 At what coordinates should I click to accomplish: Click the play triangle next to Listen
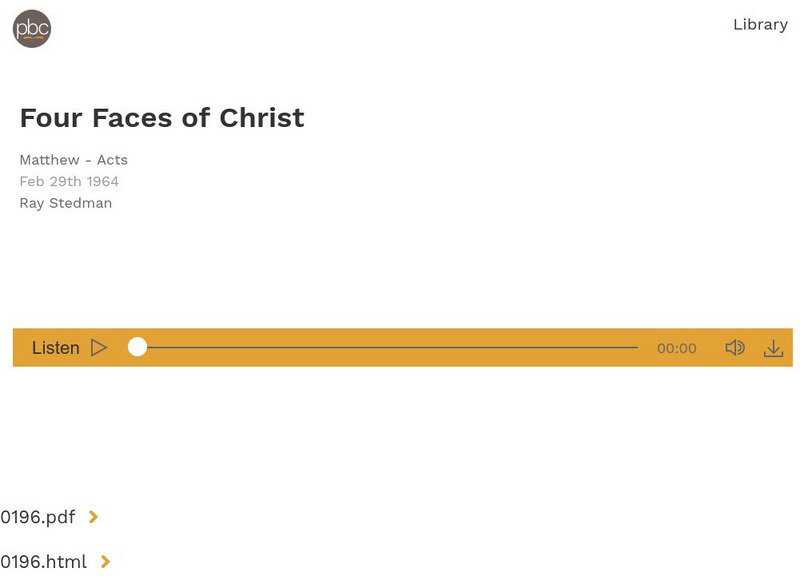[98, 347]
